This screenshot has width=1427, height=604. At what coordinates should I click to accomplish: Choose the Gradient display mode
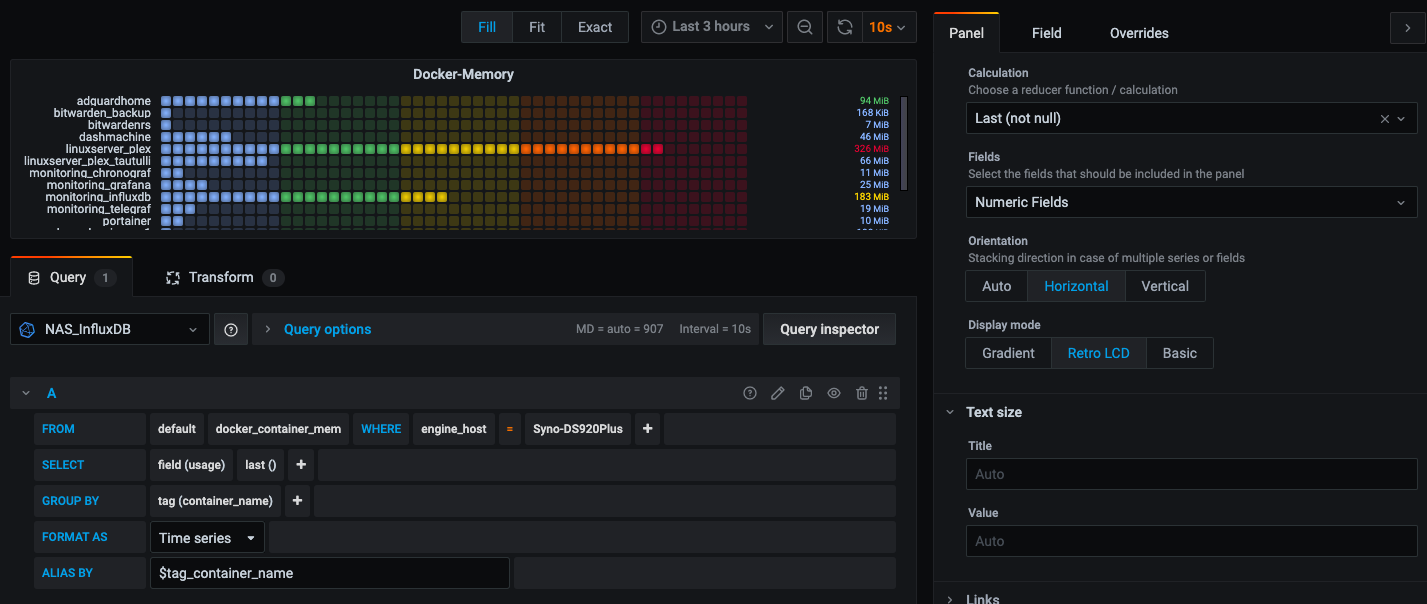[1008, 353]
